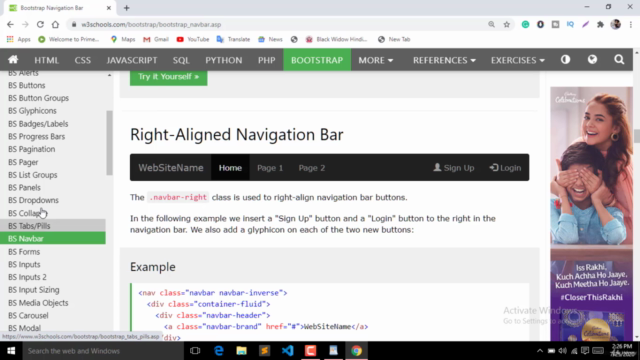Open the SQL menu item
This screenshot has width=640, height=360.
click(x=181, y=60)
